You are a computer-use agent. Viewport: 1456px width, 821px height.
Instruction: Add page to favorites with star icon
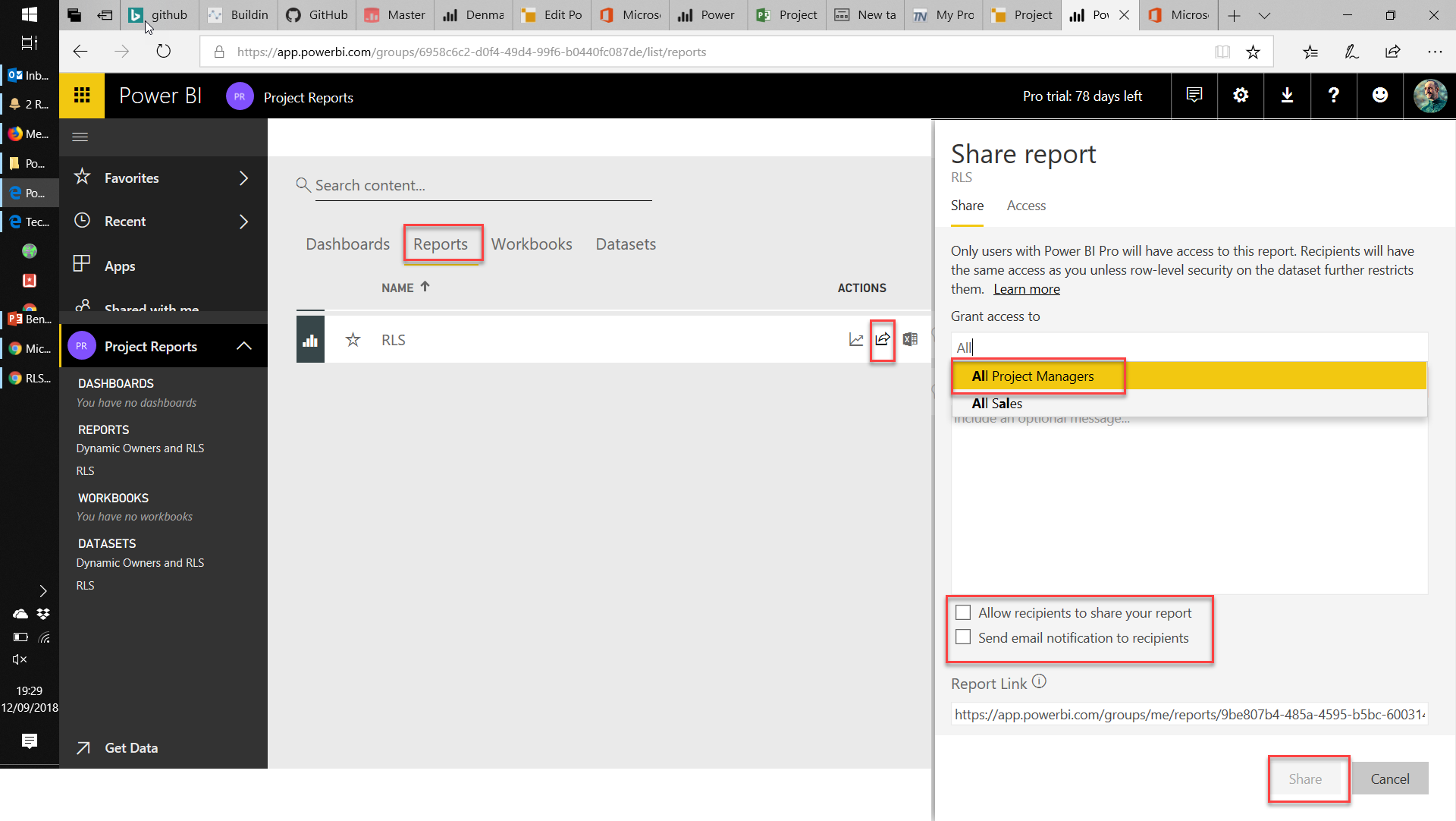coord(1253,52)
